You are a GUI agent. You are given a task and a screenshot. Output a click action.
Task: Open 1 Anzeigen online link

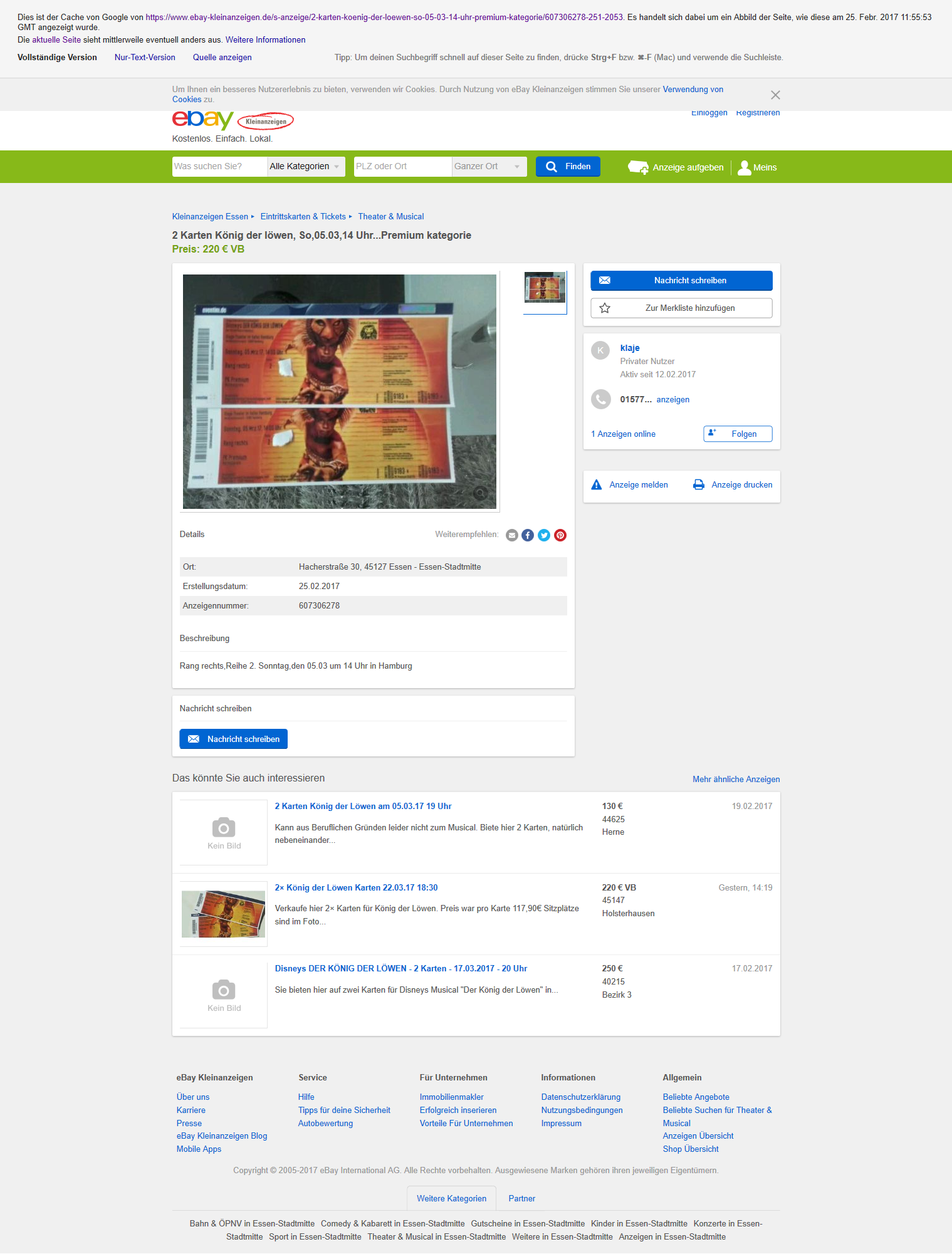(x=623, y=434)
